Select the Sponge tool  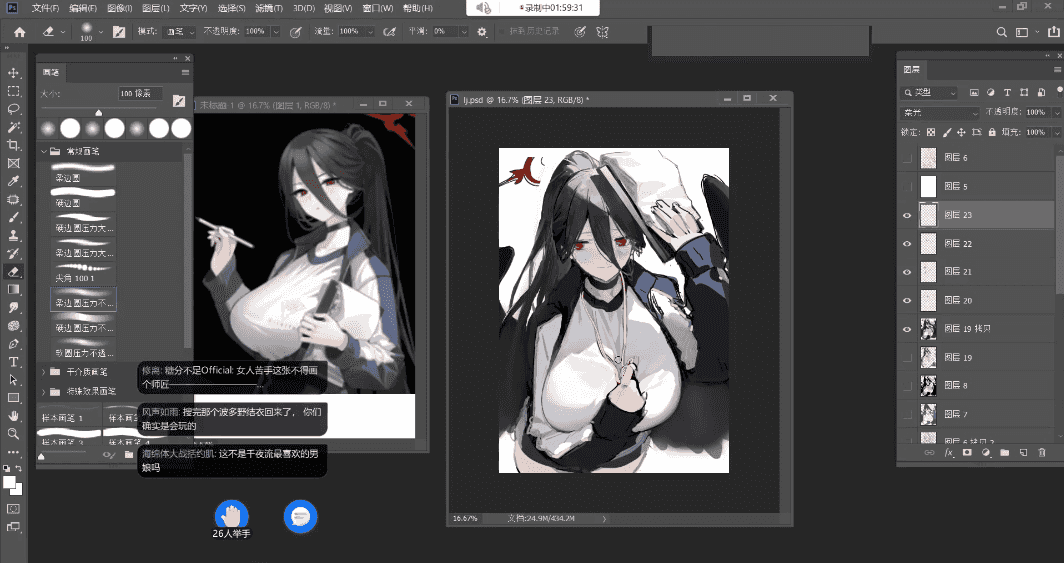tap(13, 326)
